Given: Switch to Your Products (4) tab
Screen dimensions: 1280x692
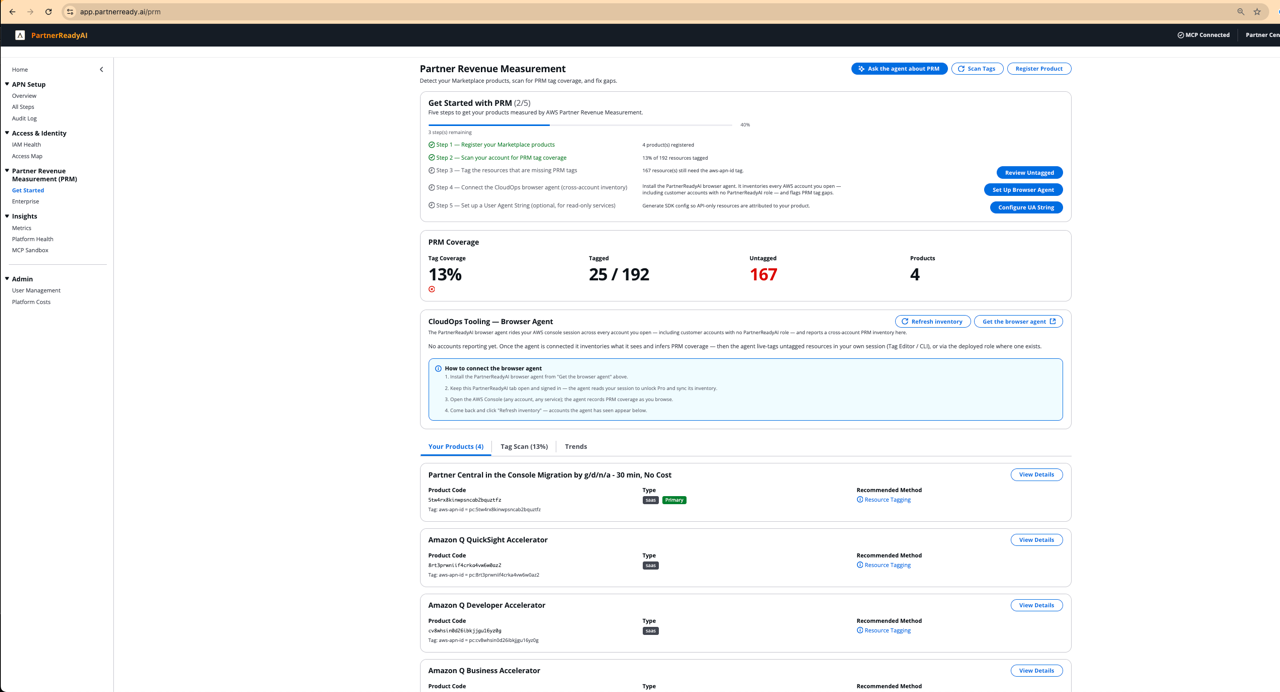Looking at the screenshot, I should [456, 447].
